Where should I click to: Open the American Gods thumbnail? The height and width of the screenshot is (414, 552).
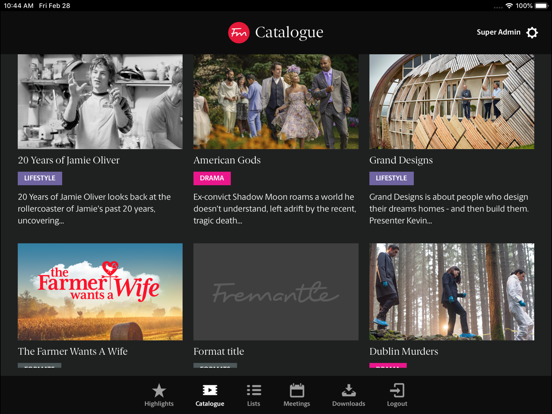click(276, 101)
